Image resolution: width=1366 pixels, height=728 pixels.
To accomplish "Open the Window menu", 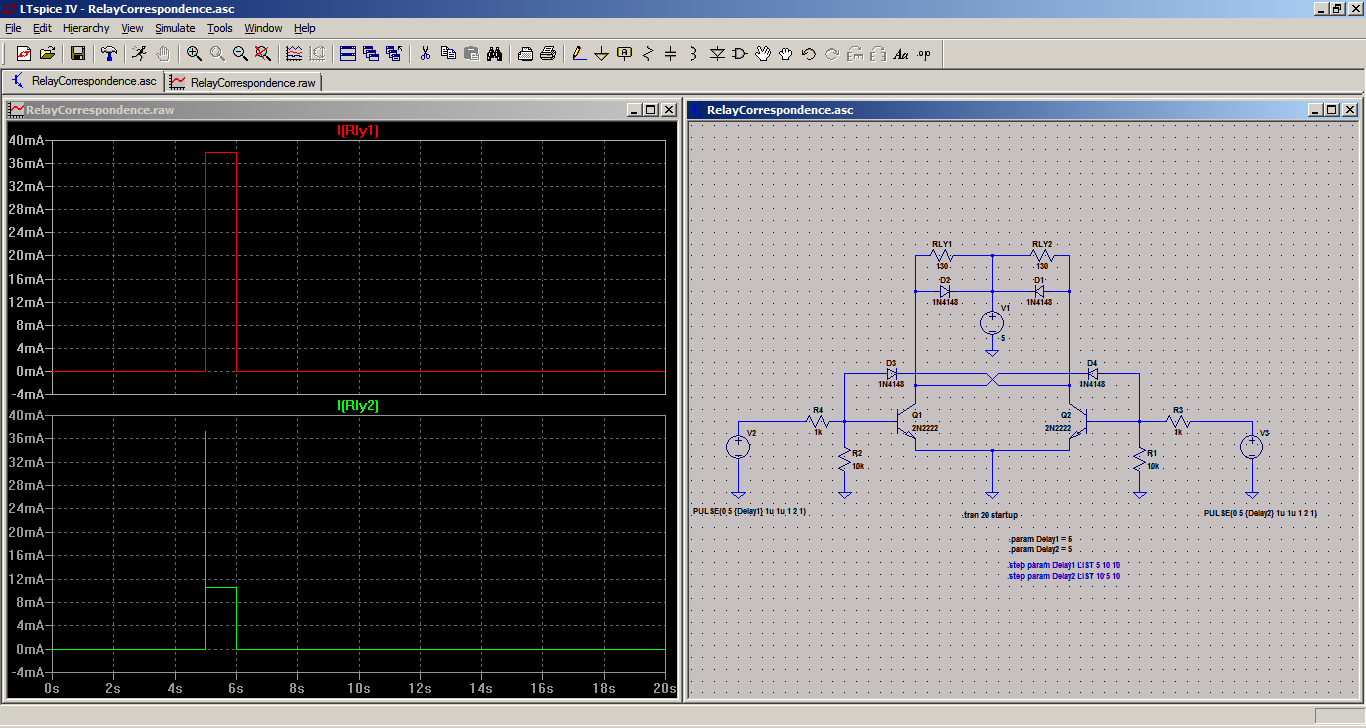I will pyautogui.click(x=263, y=28).
